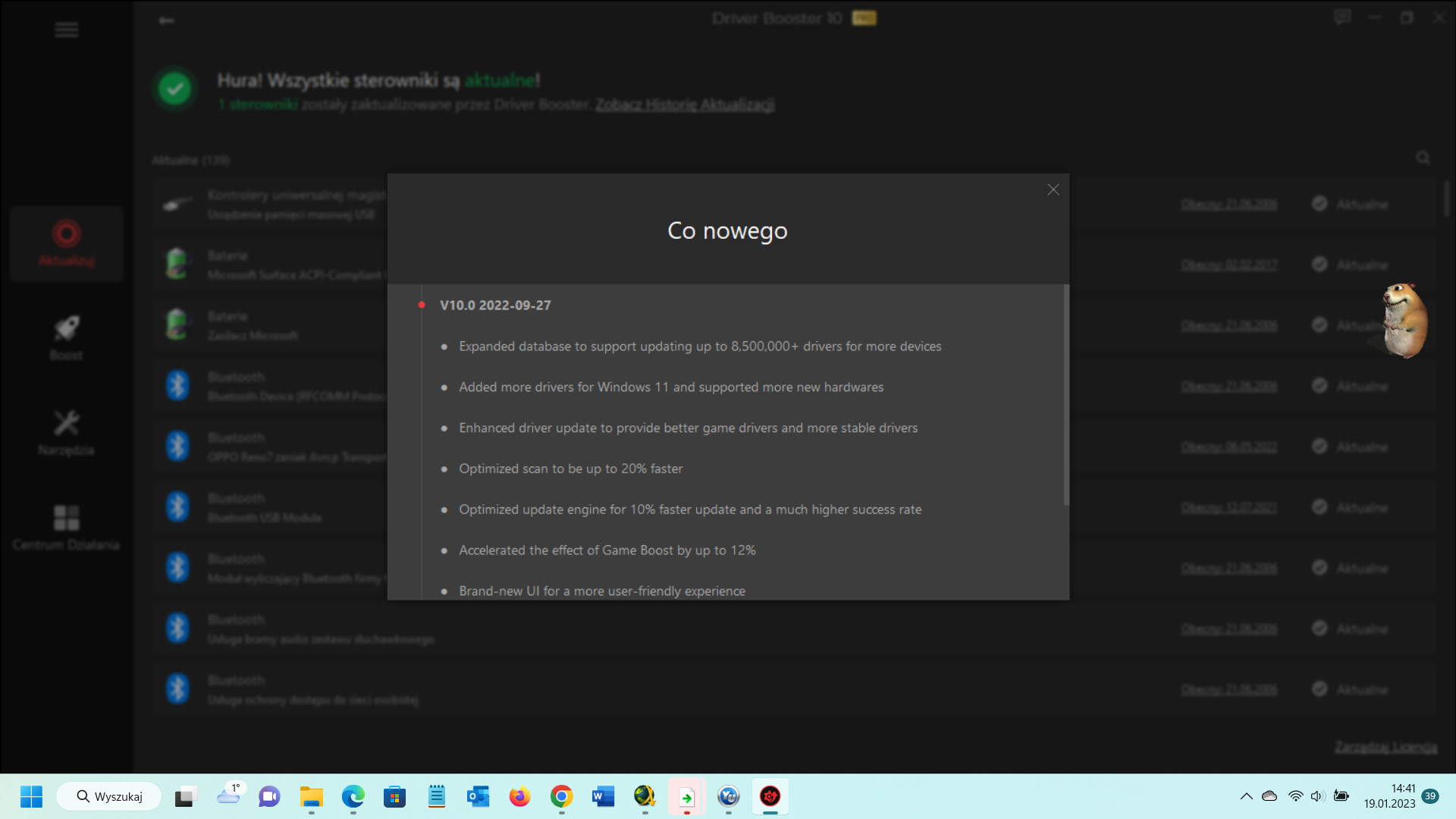
Task: Open Microsoft Store from taskbar
Action: [x=394, y=797]
